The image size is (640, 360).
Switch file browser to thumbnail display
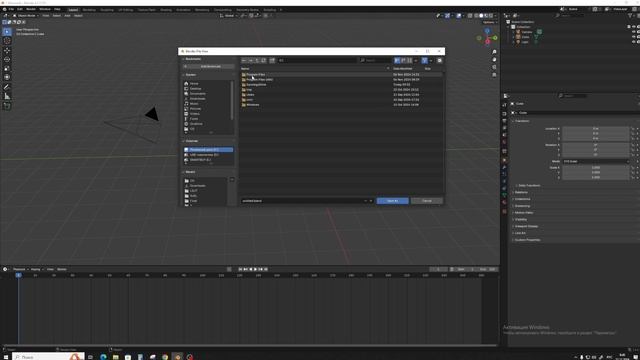coord(409,60)
